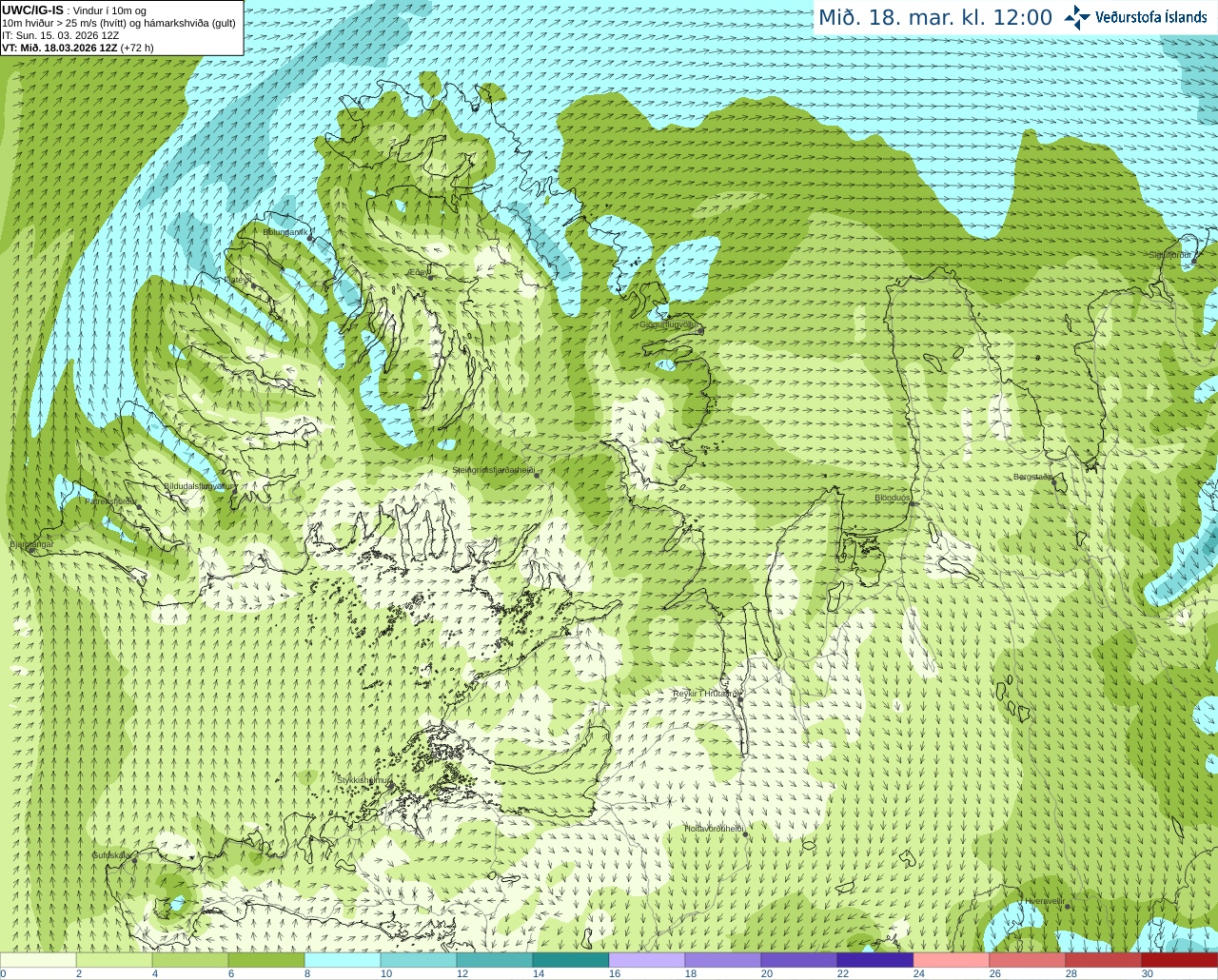Click the Æðey station marker dot

pos(428,277)
